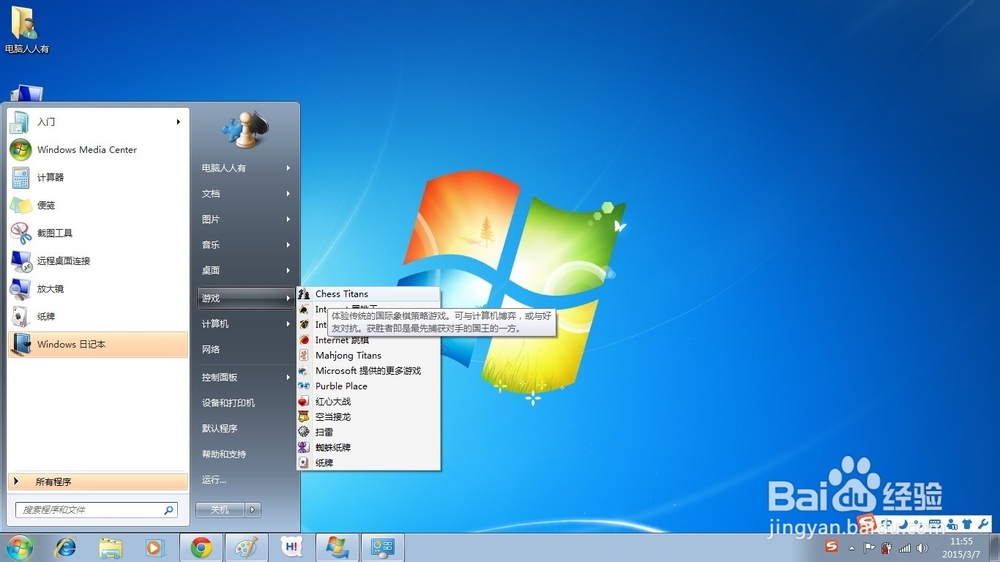Expand the 桌面 submenu arrow
1000x562 pixels.
(288, 270)
